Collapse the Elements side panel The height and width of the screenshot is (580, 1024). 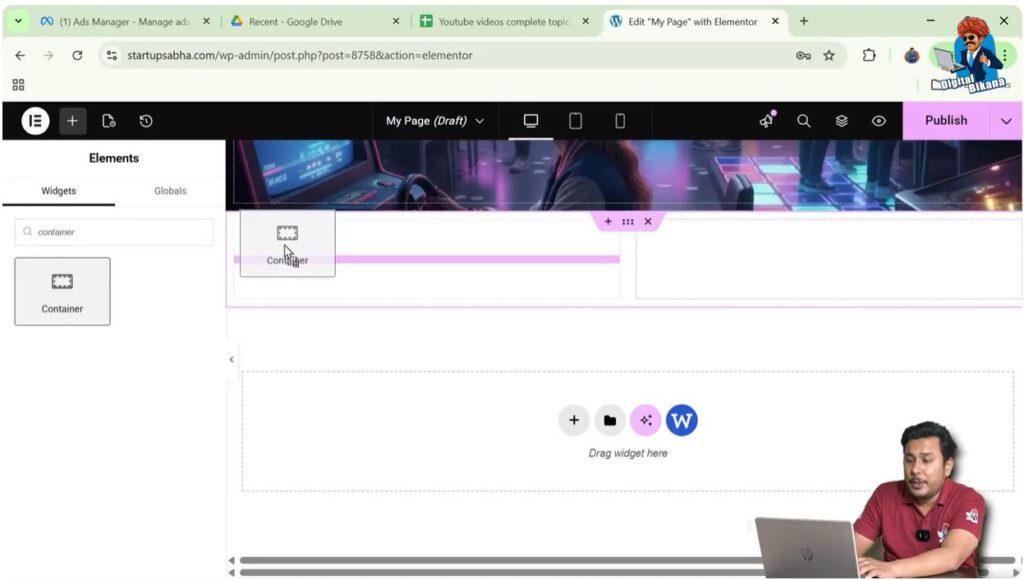click(x=232, y=360)
